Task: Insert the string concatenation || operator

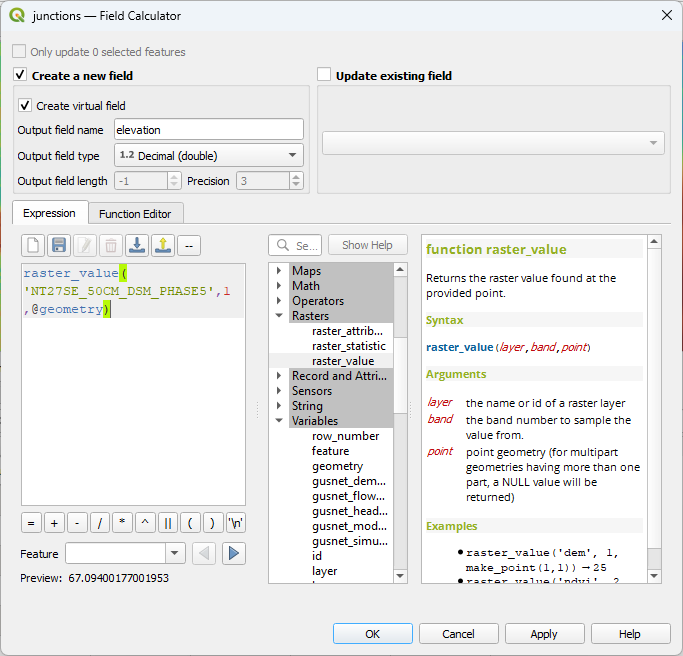Action: (x=168, y=522)
